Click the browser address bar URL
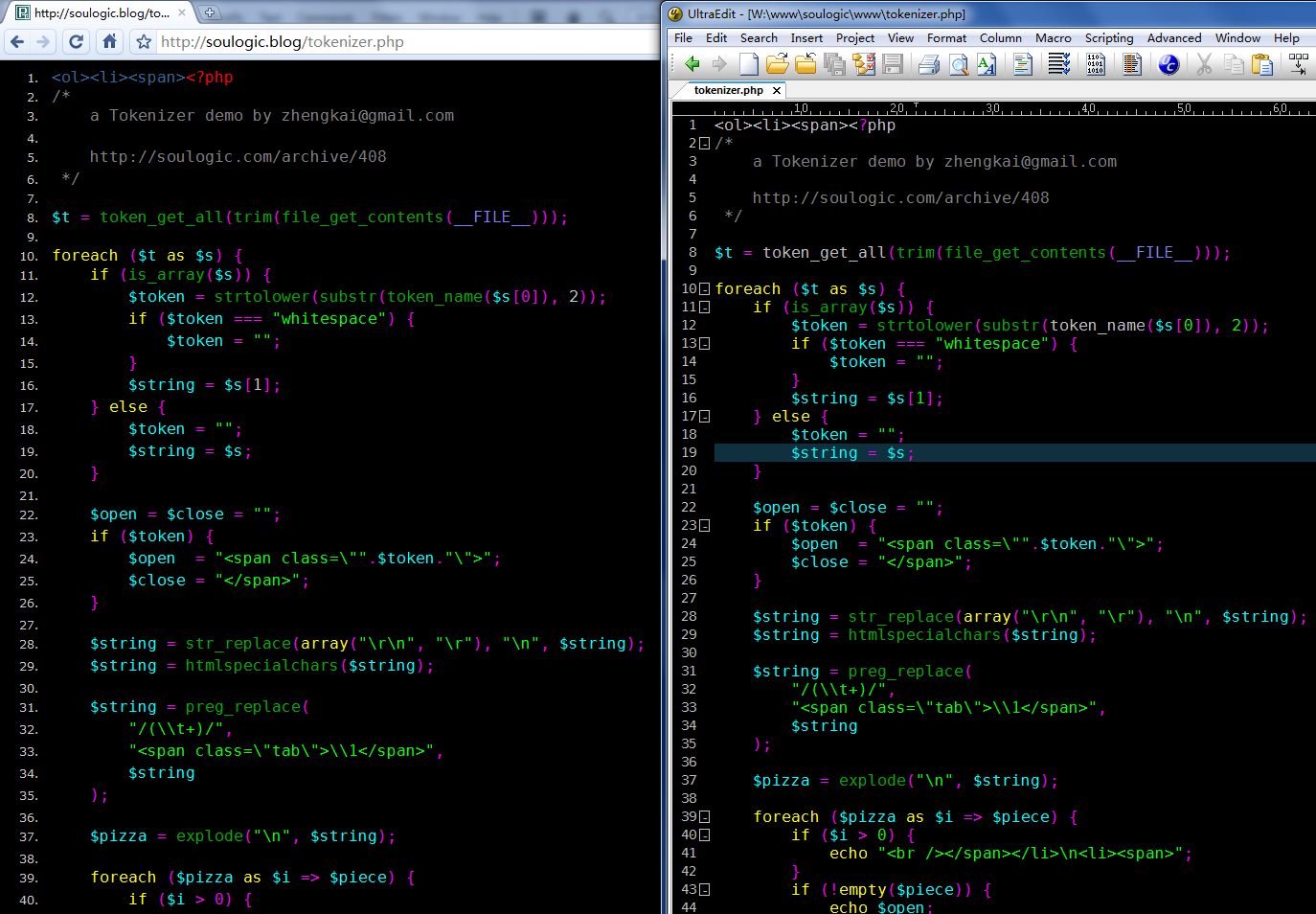The height and width of the screenshot is (914, 1316). pyautogui.click(x=283, y=42)
